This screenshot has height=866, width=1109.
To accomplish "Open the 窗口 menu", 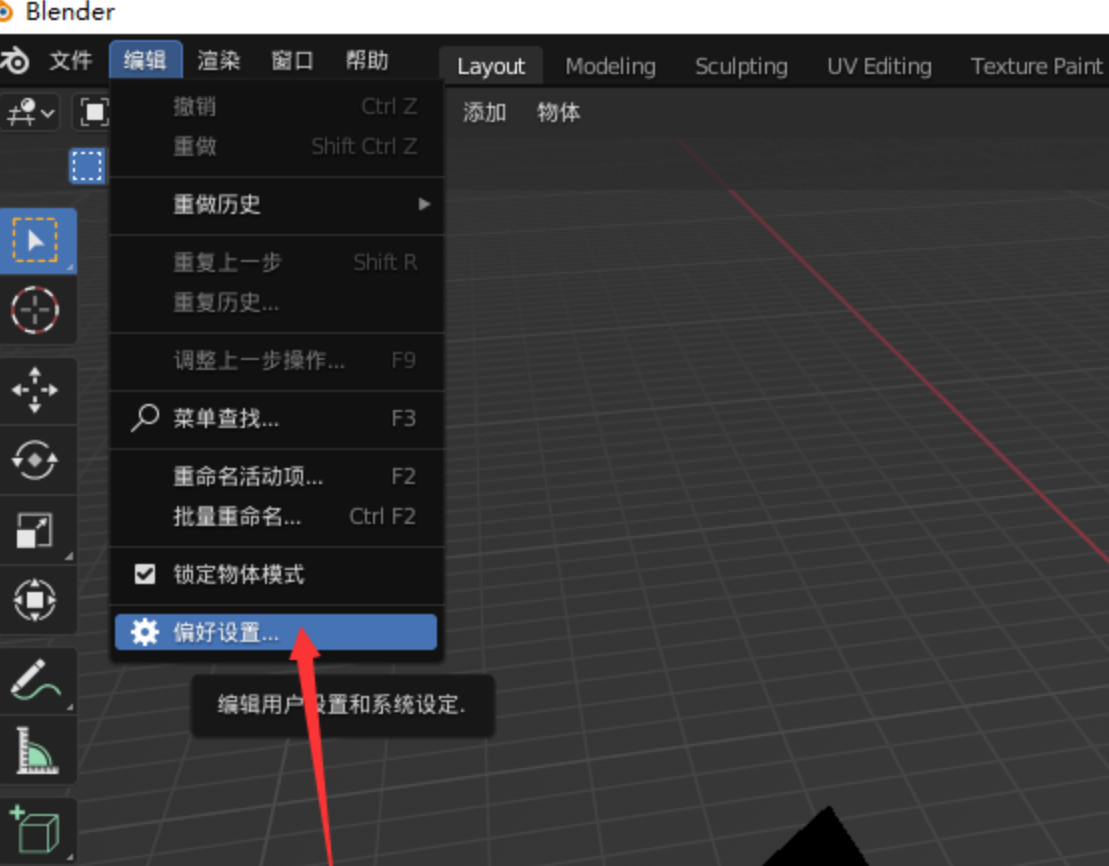I will pyautogui.click(x=293, y=61).
